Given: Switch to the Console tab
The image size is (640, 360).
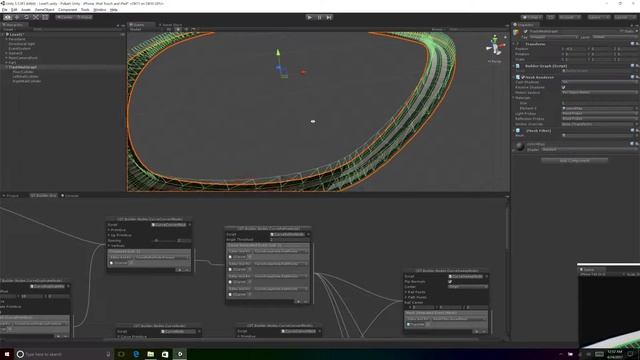Looking at the screenshot, I should (70, 196).
